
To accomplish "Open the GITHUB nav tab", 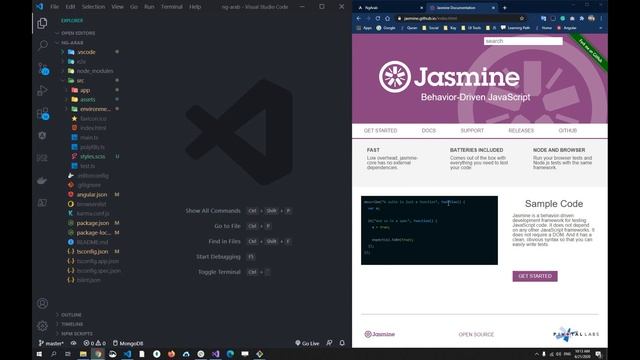I will 567,131.
